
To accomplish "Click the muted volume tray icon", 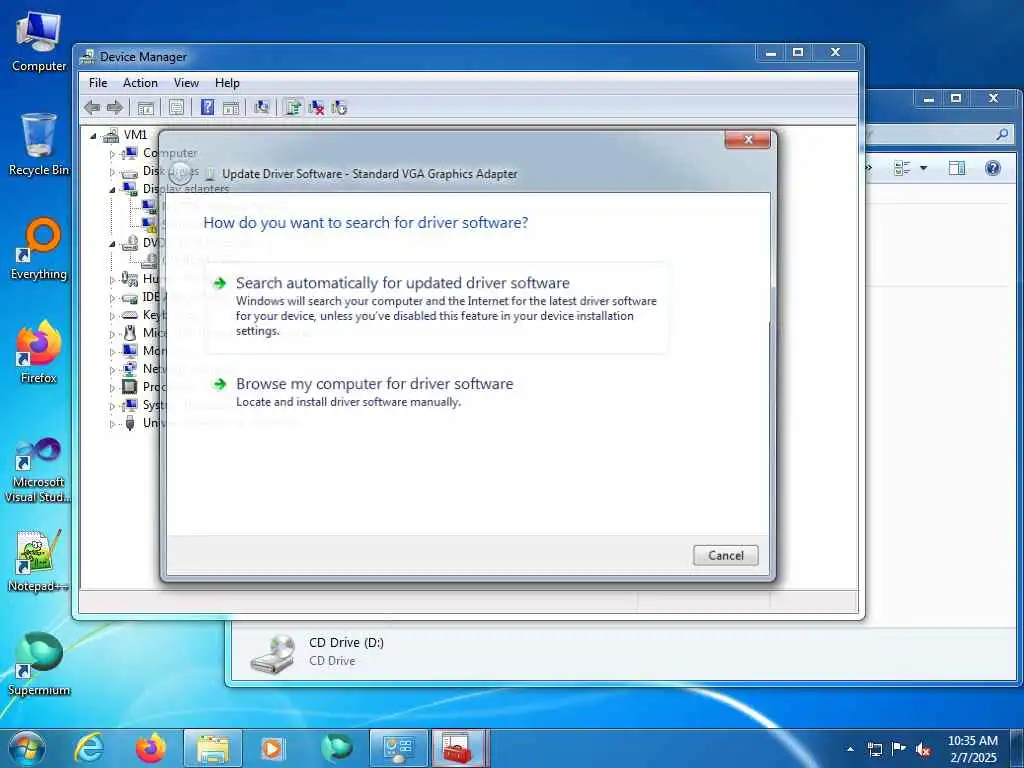I will (x=923, y=749).
